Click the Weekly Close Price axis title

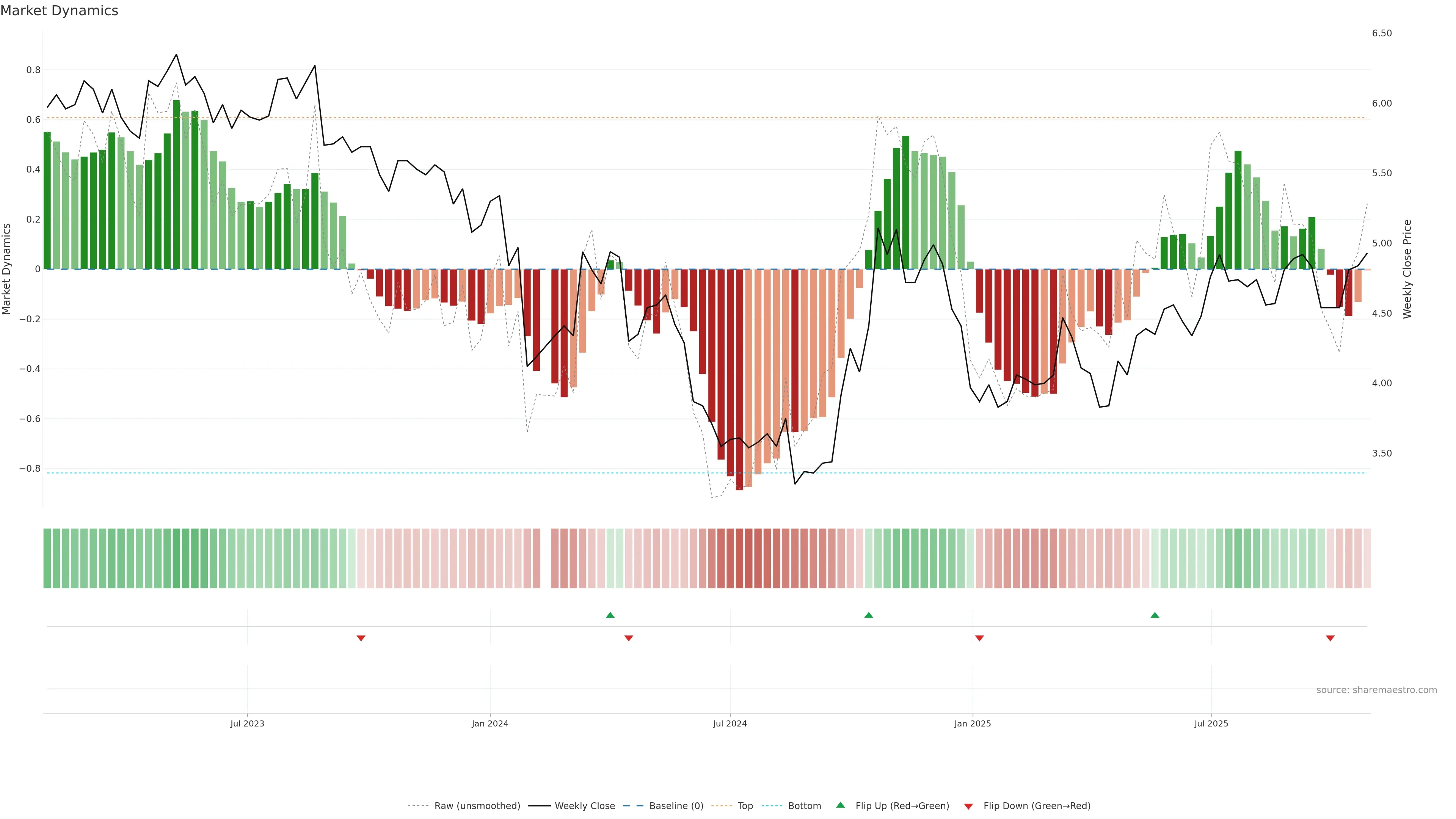point(1407,269)
